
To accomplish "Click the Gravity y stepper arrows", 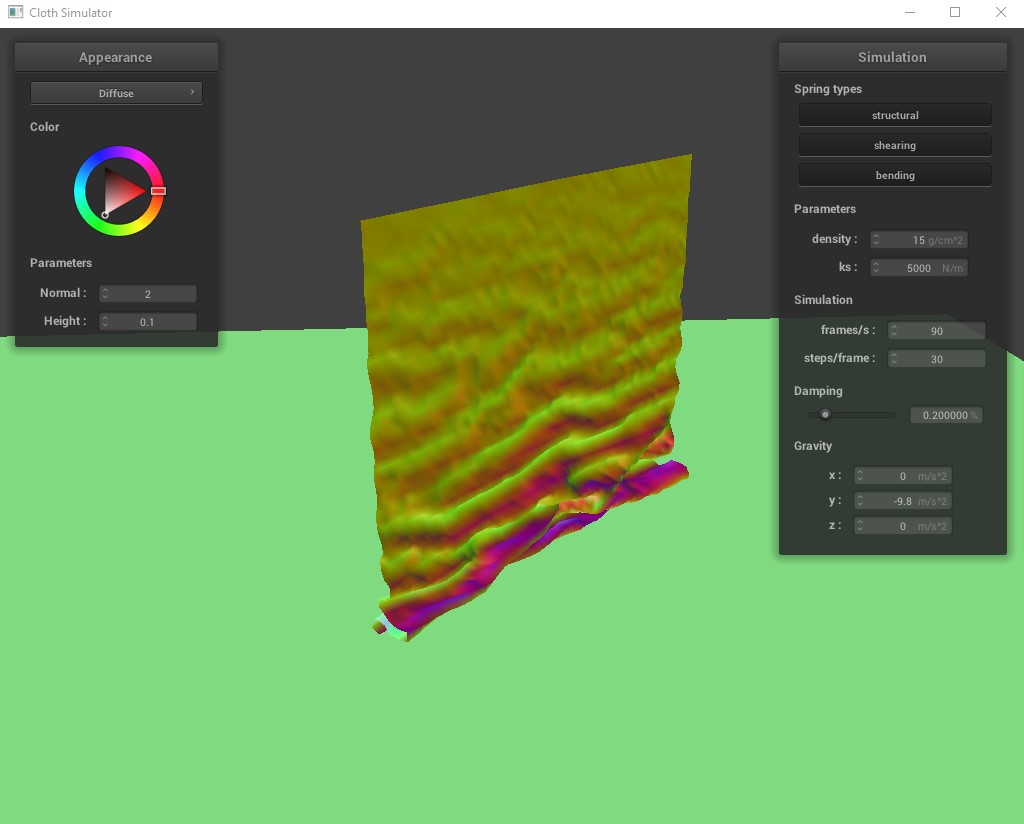I will coord(860,501).
